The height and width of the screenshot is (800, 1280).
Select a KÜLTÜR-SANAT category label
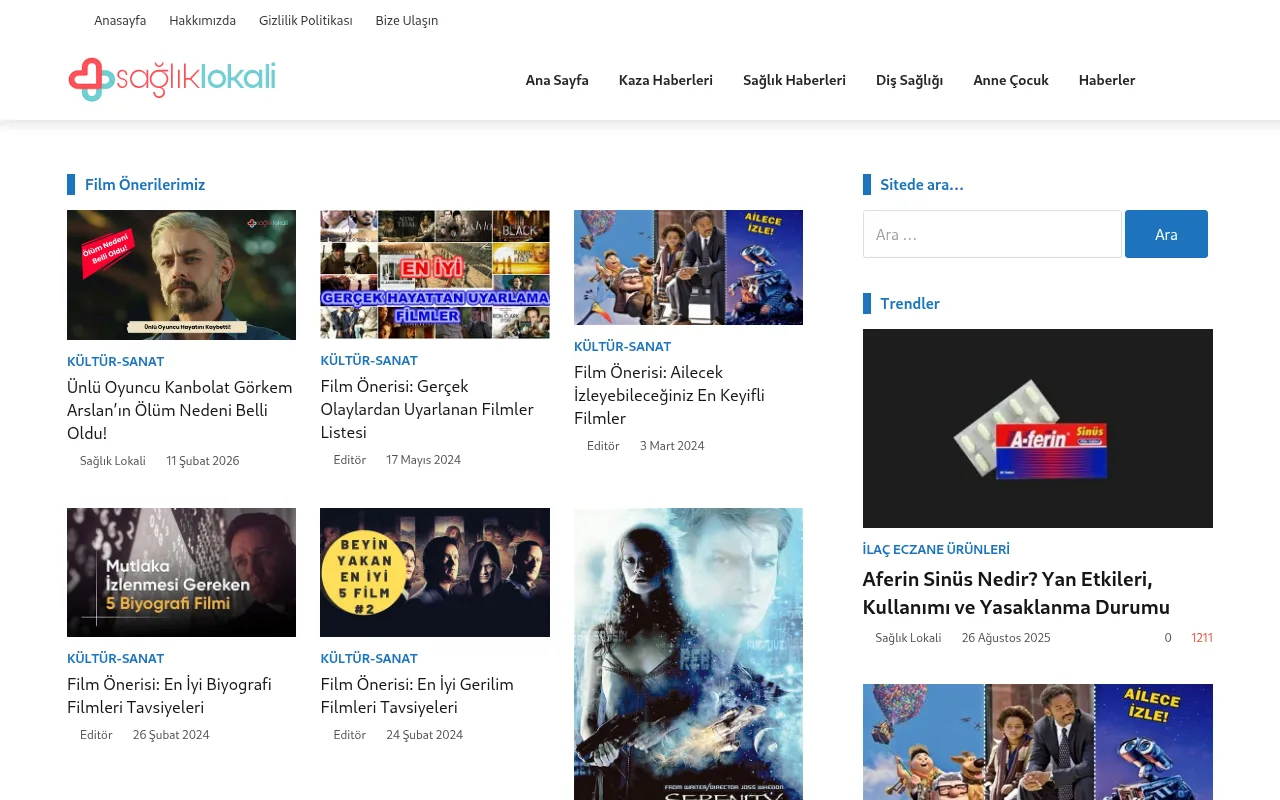[115, 361]
